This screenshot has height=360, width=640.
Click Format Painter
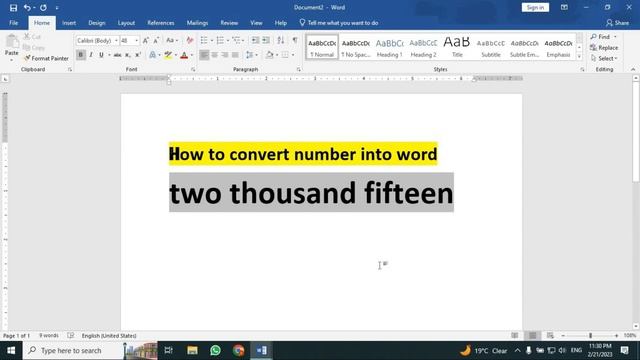pyautogui.click(x=46, y=58)
